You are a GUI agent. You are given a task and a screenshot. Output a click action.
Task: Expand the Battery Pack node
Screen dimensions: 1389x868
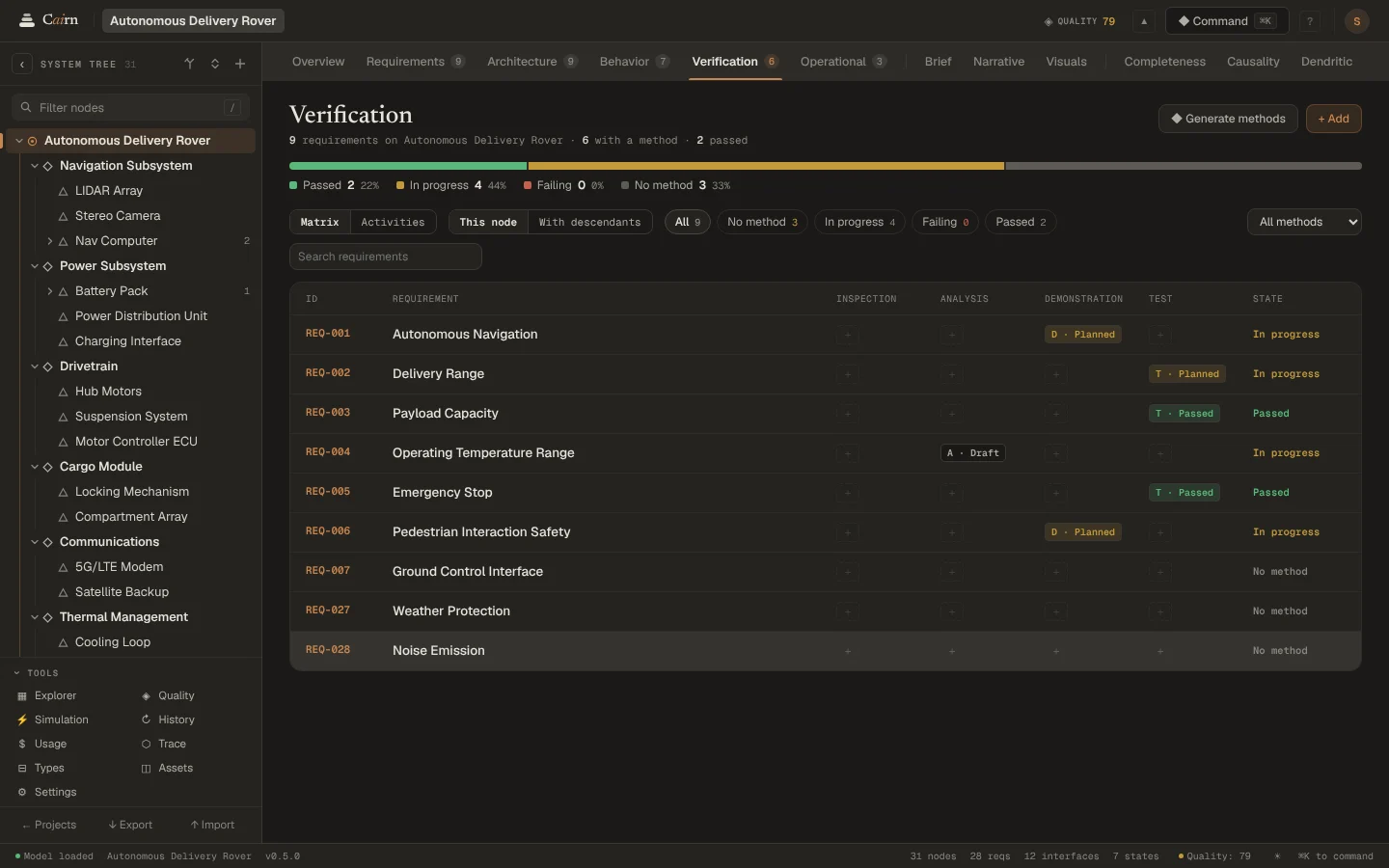click(50, 291)
